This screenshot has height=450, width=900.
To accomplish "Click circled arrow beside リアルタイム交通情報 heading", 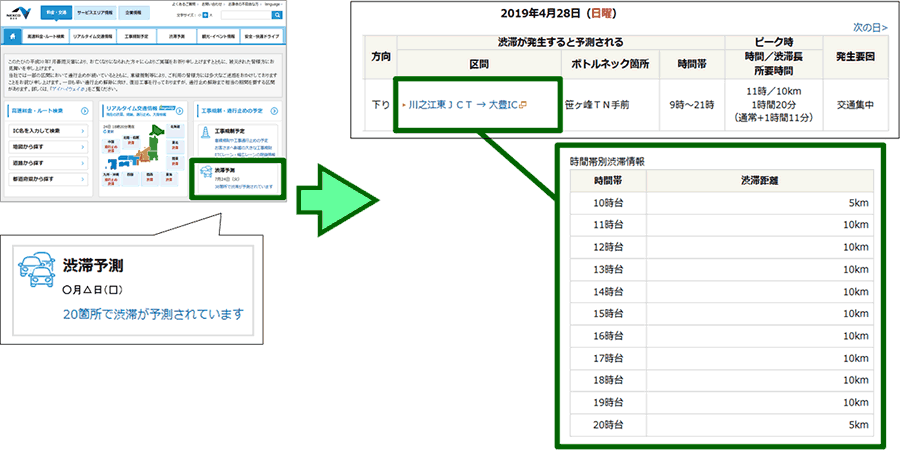I will [180, 111].
